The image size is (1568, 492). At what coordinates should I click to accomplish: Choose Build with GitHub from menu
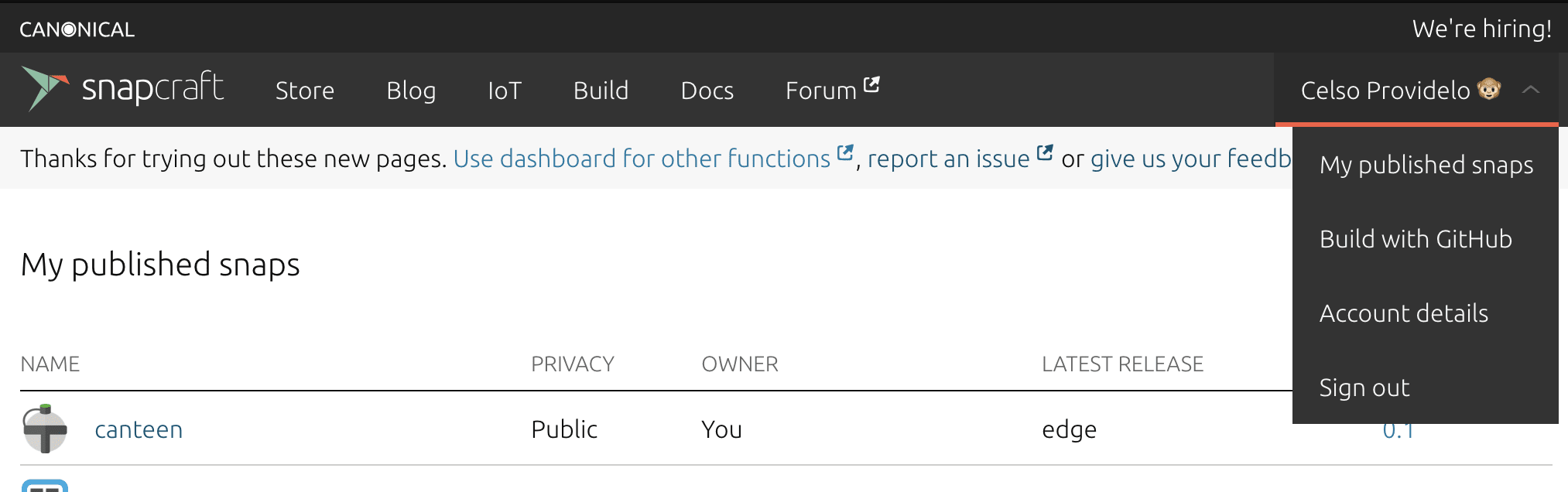click(x=1416, y=239)
